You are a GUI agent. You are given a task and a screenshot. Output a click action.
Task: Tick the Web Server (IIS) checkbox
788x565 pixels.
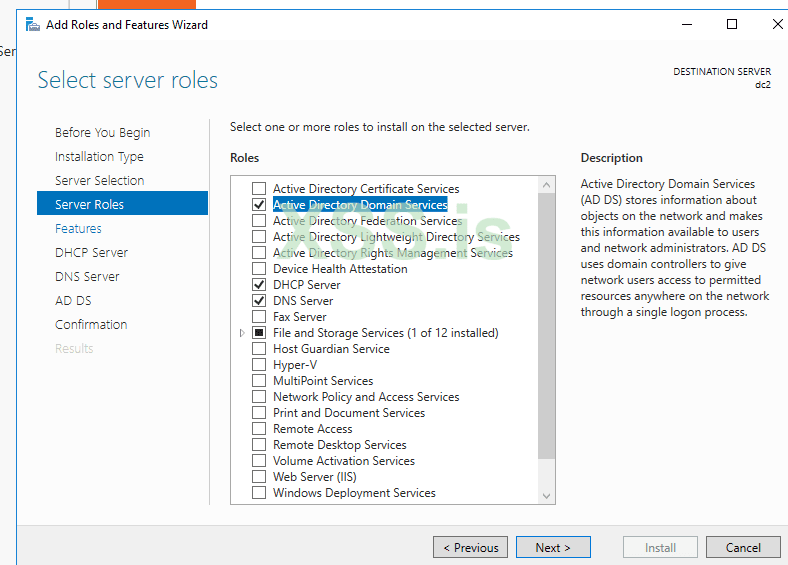[259, 477]
